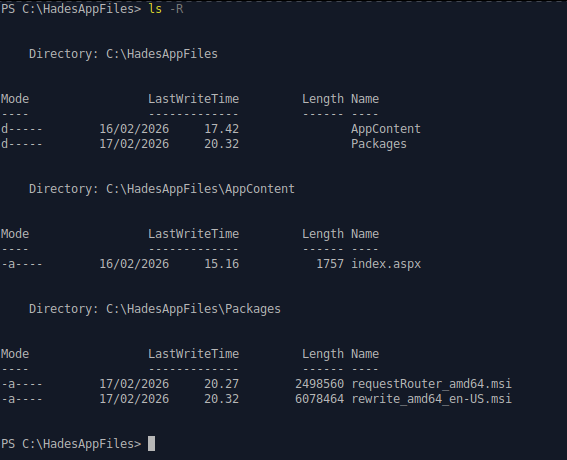The width and height of the screenshot is (567, 460).
Task: Click the Packages directory entry name
Action: click(x=379, y=144)
